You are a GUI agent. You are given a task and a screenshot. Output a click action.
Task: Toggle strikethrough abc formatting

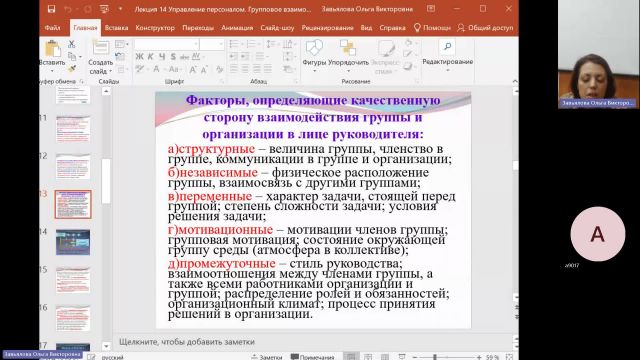click(x=184, y=57)
